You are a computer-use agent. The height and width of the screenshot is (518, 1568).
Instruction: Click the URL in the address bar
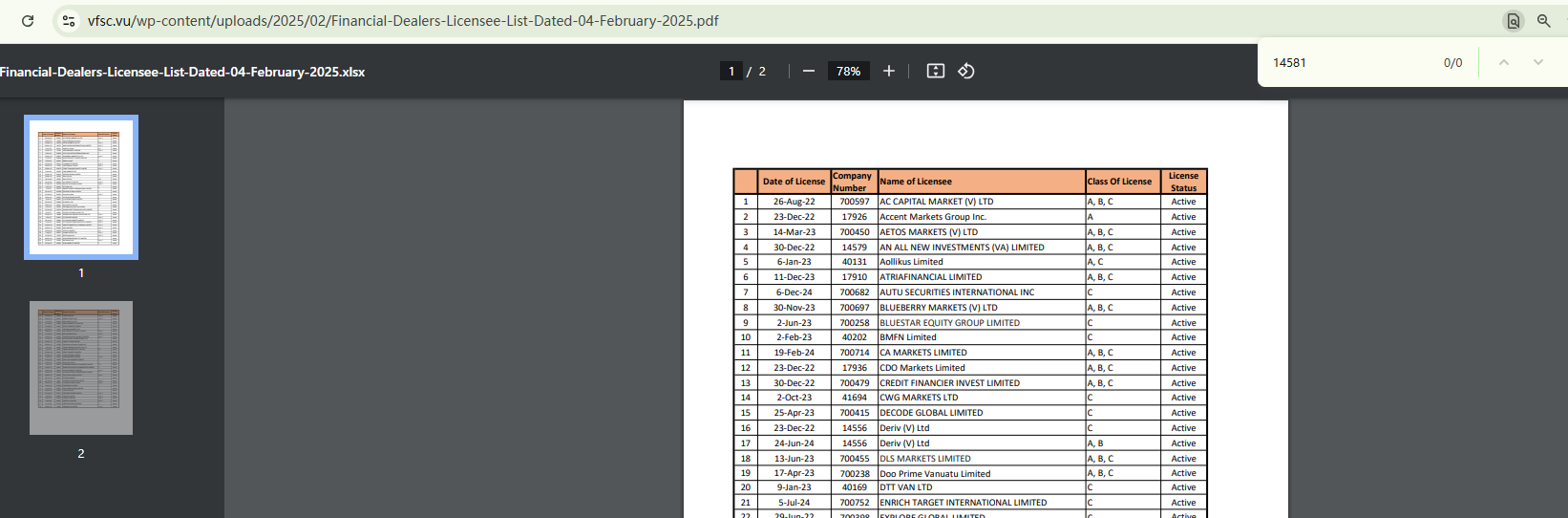pos(403,21)
